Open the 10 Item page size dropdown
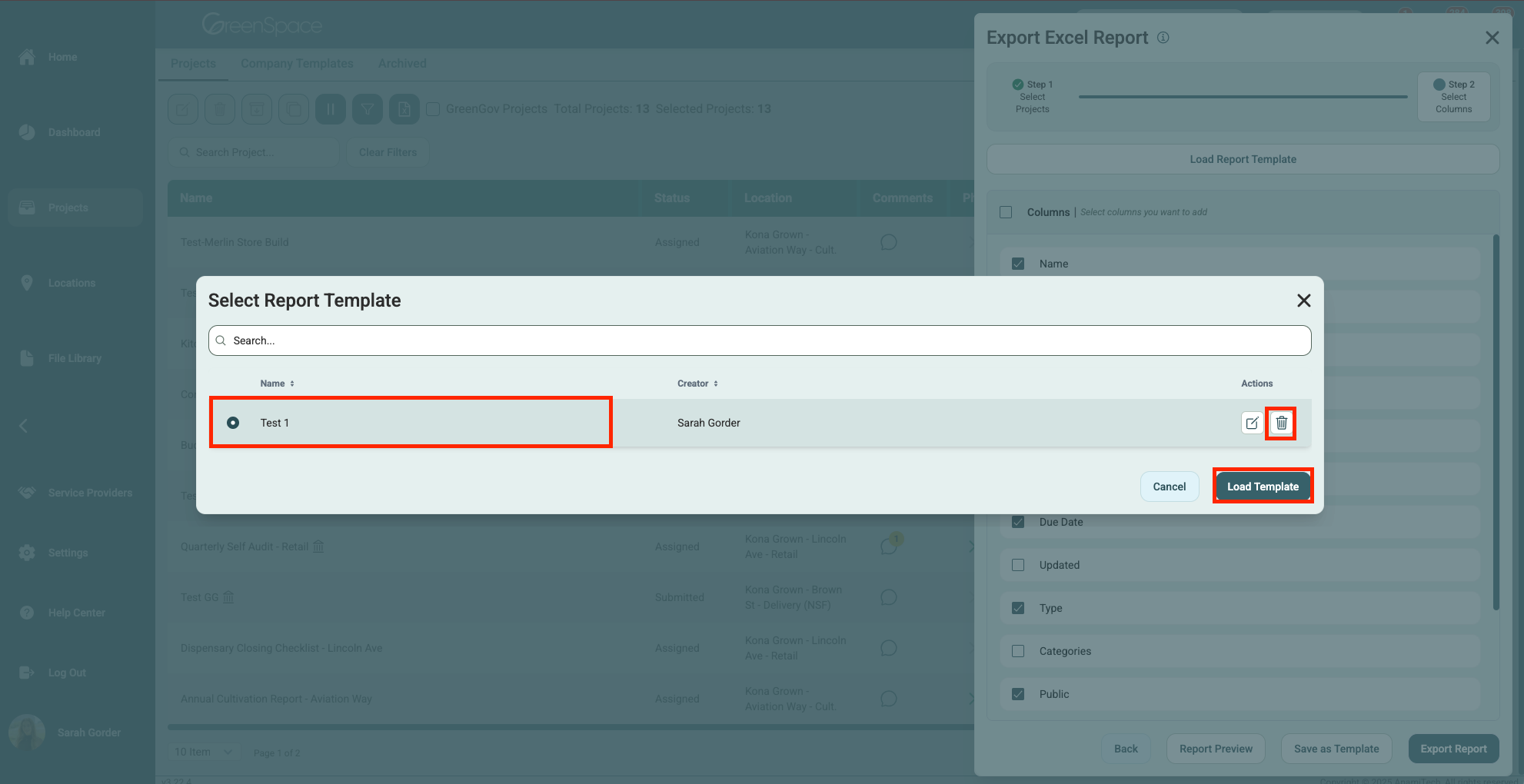 coord(204,752)
